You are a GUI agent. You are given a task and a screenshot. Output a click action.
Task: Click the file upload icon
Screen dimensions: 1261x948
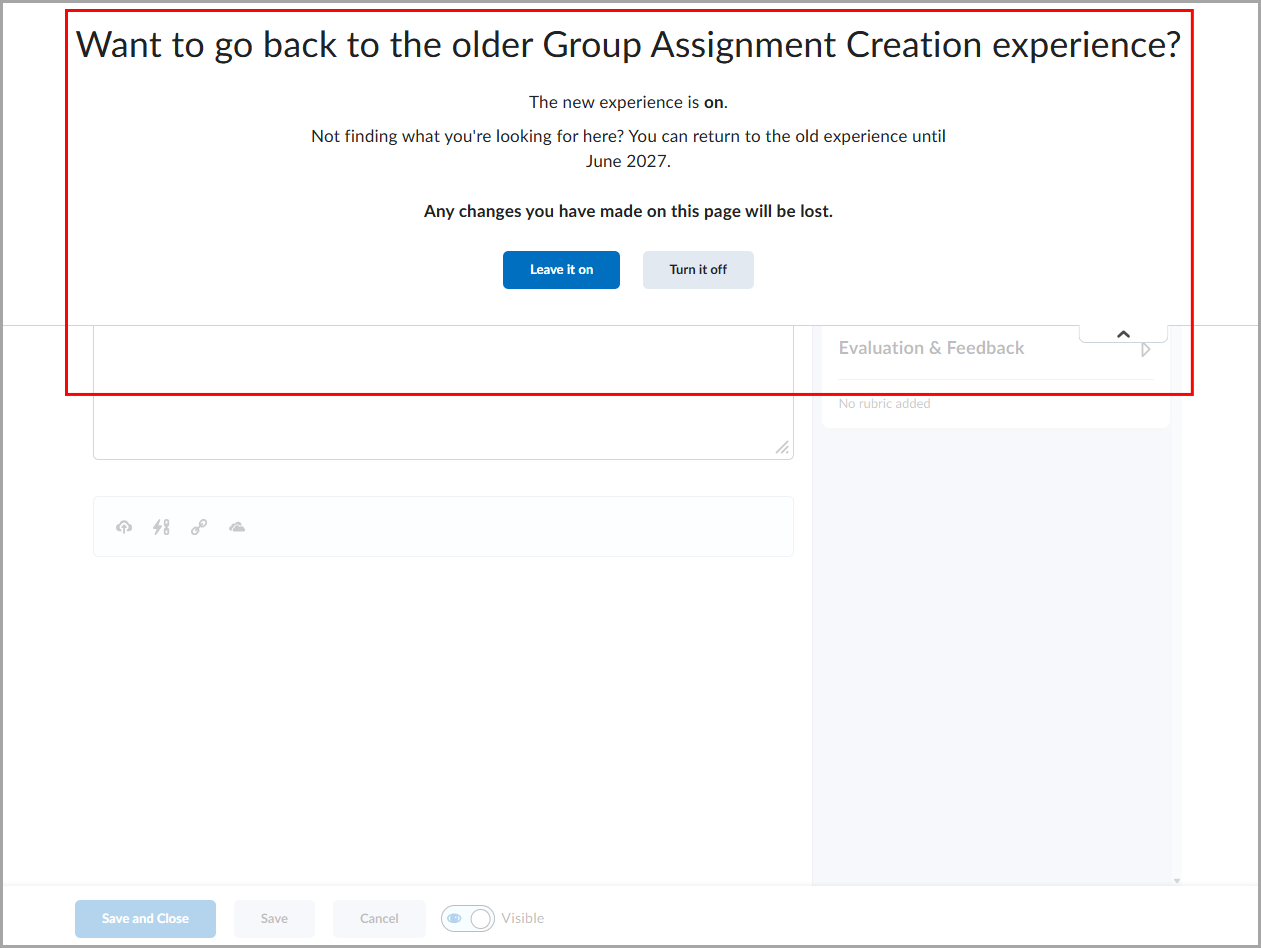click(x=123, y=527)
